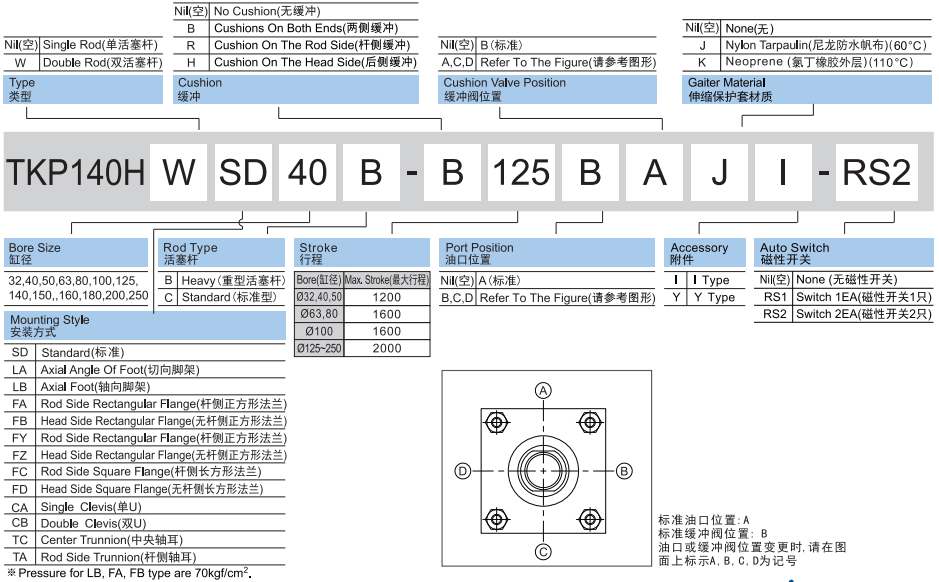Screen dimensions: 939x582
Task: Select the SD mounting code box
Action: click(243, 172)
